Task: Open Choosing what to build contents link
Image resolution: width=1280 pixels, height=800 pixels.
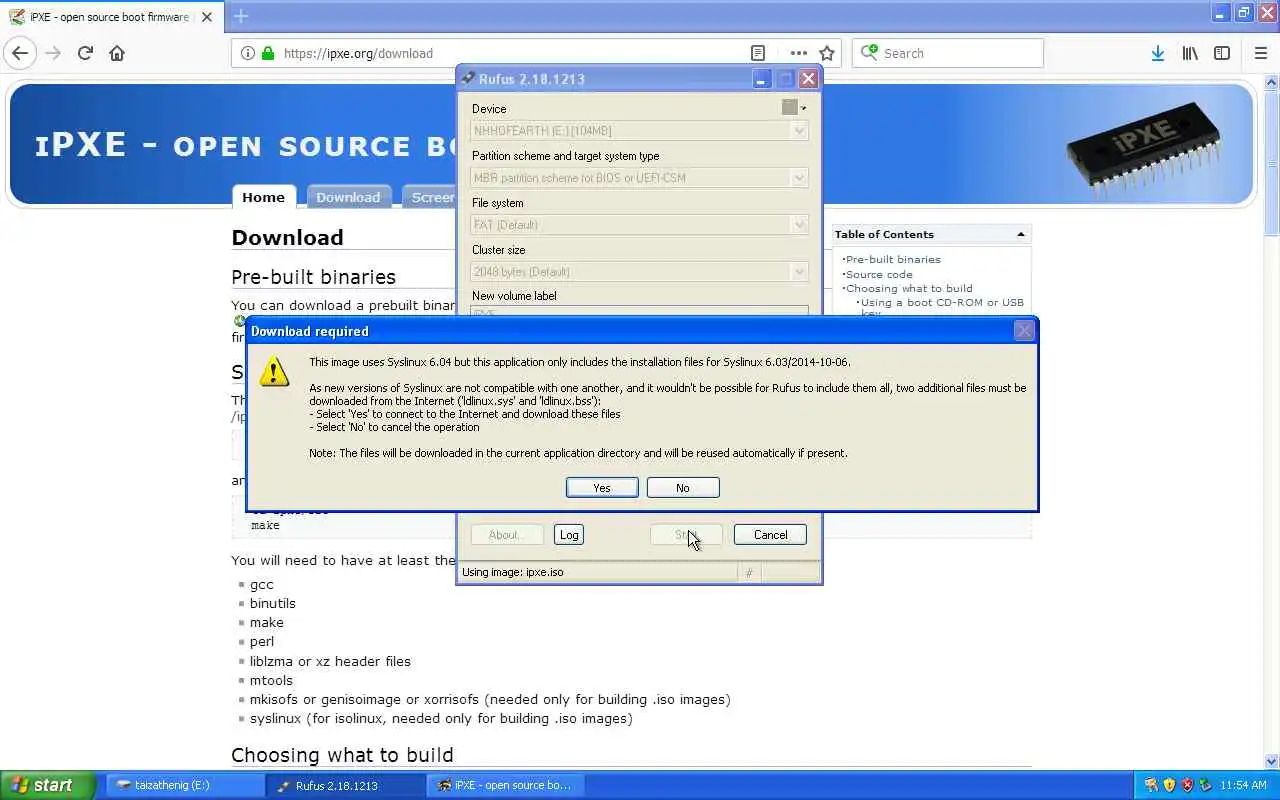Action: 909,288
